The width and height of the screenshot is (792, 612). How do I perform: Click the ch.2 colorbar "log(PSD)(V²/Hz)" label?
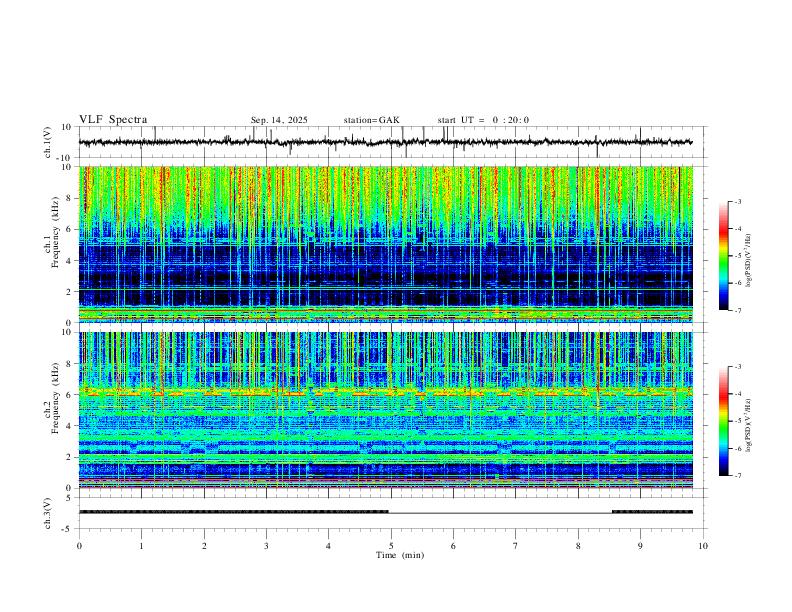pyautogui.click(x=749, y=425)
